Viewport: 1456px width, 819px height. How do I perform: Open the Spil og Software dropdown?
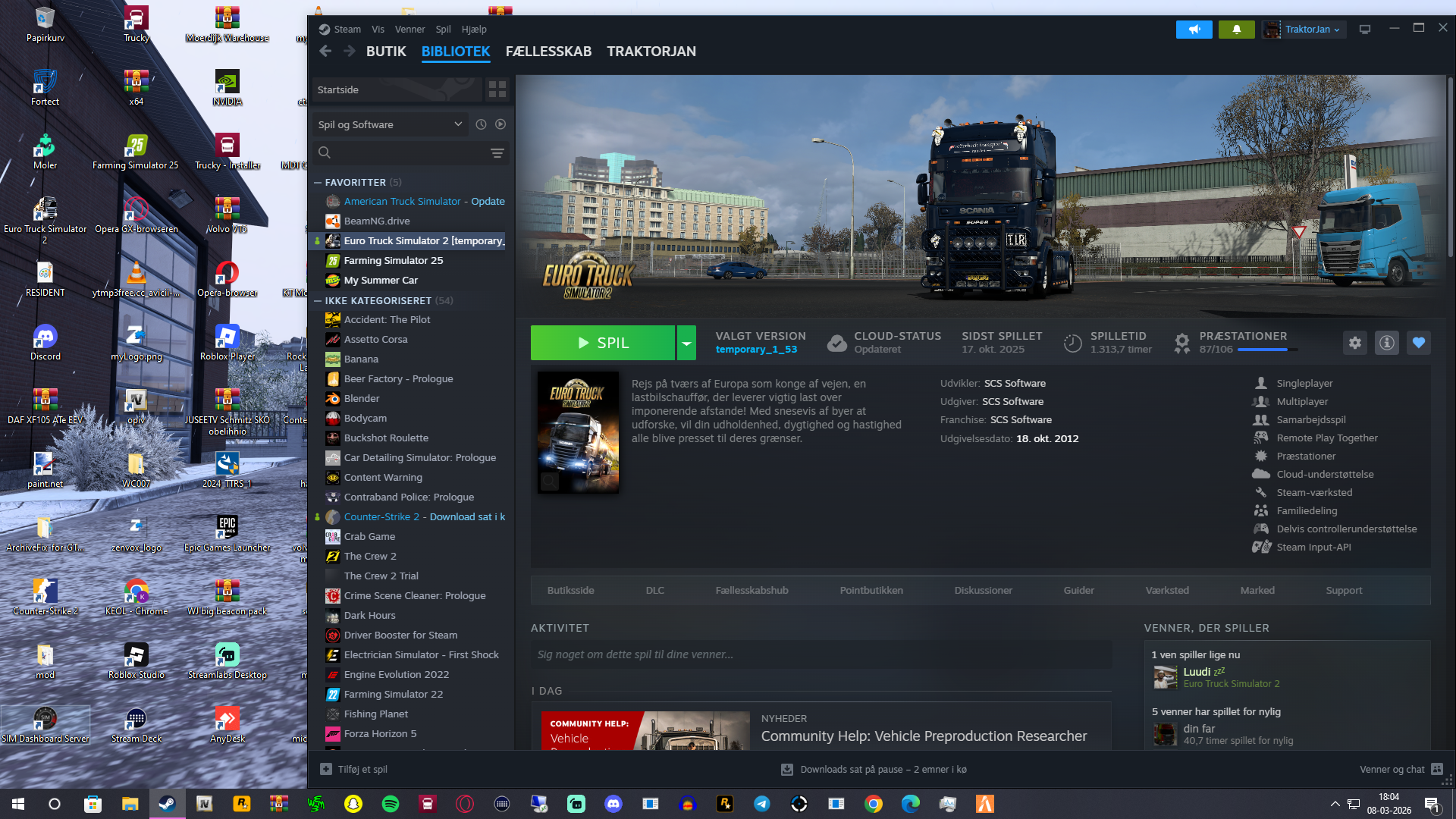click(391, 124)
